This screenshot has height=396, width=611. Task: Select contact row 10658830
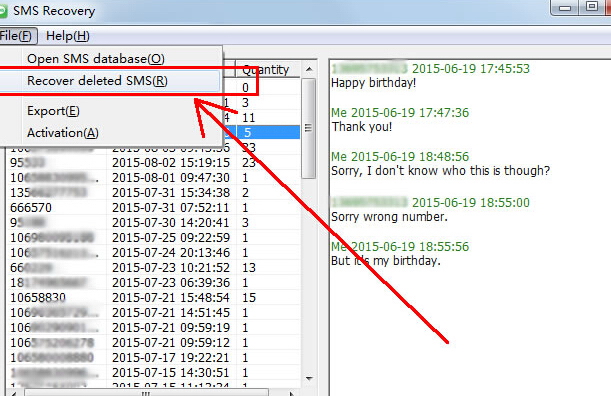click(x=154, y=298)
